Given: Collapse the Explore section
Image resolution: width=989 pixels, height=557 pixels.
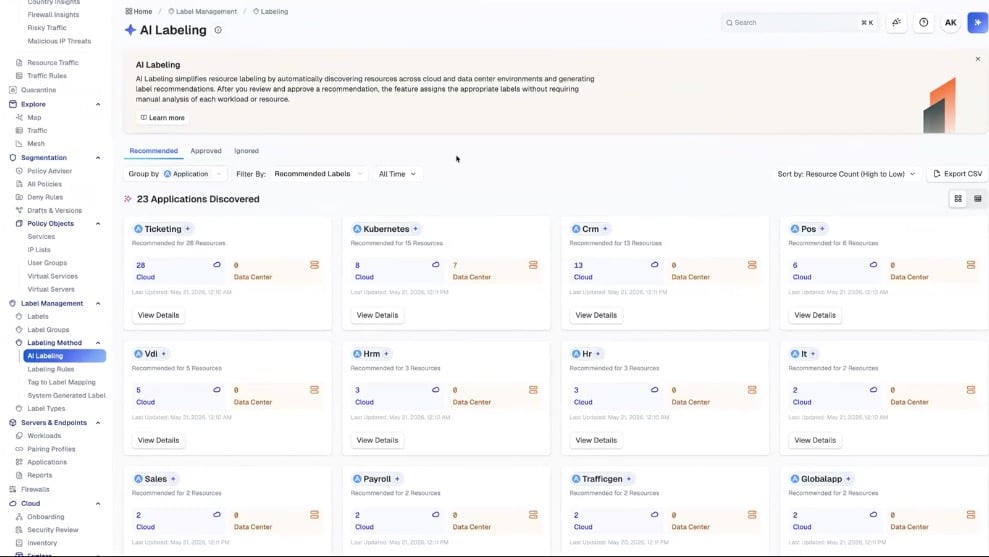Looking at the screenshot, I should click(x=98, y=104).
